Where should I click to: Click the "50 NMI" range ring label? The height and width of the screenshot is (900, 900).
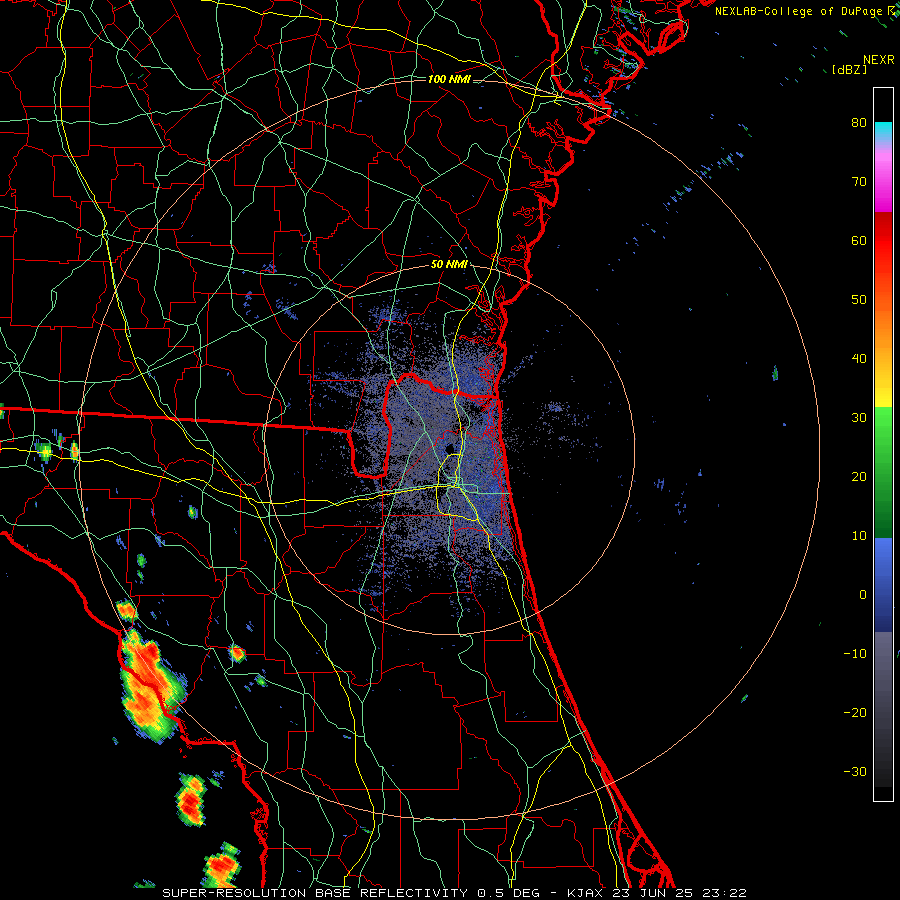(449, 265)
